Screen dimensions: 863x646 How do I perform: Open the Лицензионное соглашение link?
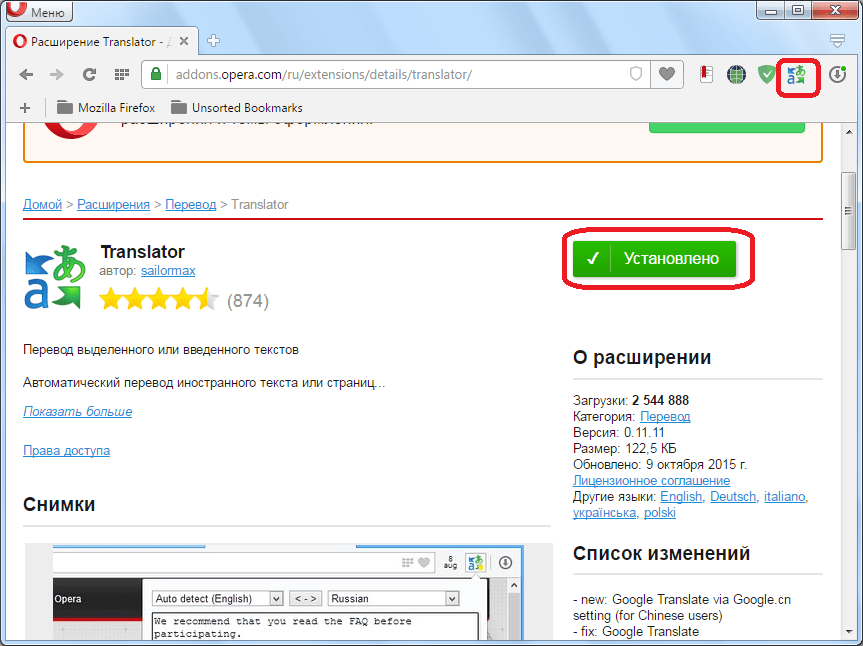(652, 480)
